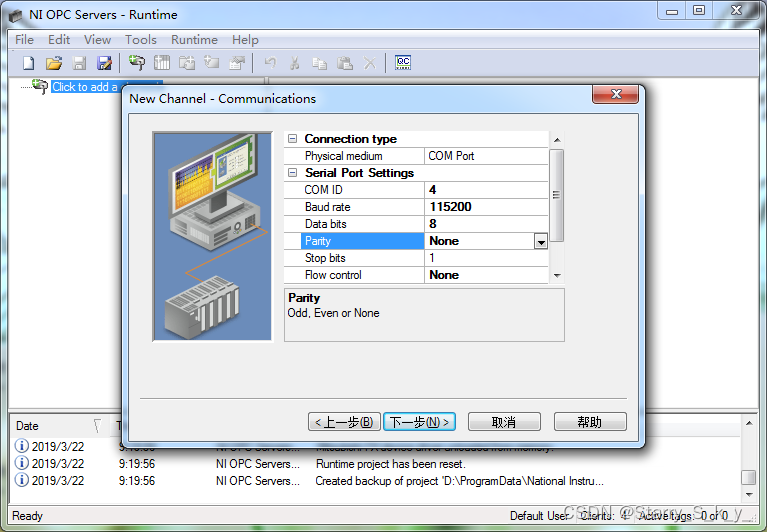Screen dimensions: 767x532
Task: Click the property grid scroll down arrow
Action: 557,276
